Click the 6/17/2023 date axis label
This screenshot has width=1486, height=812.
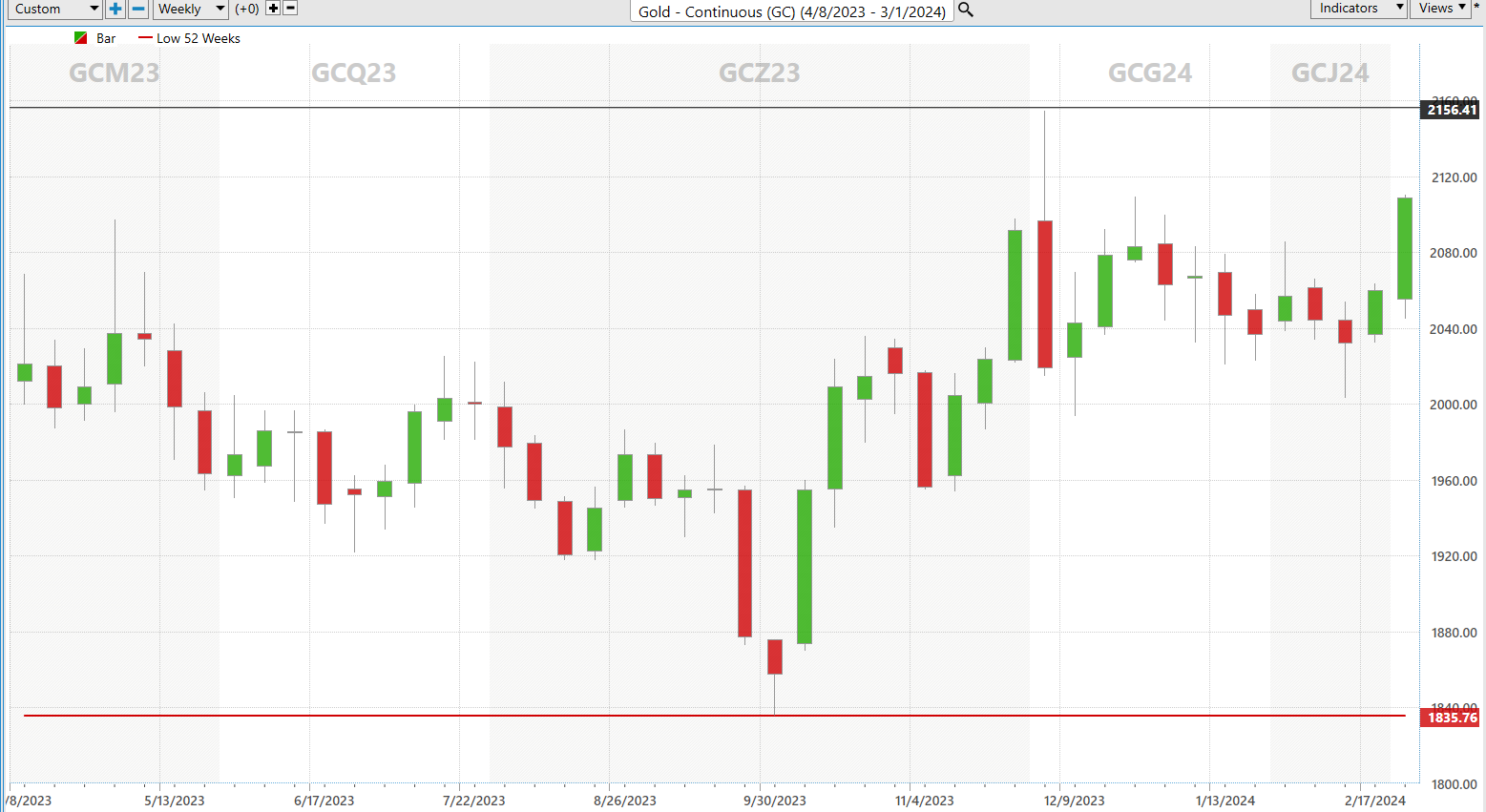tap(324, 801)
